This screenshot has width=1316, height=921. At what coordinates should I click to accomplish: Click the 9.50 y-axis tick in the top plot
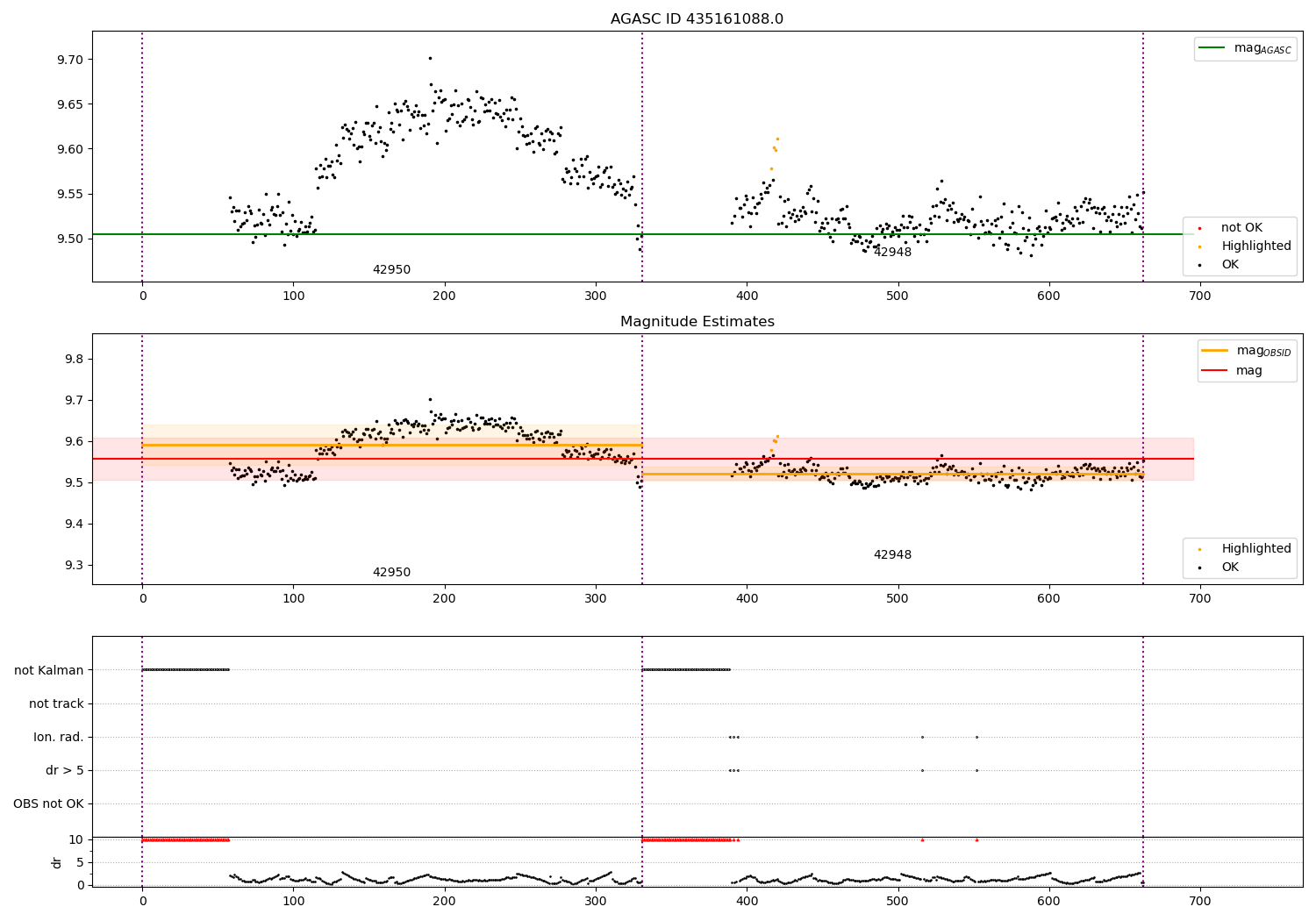coord(70,239)
